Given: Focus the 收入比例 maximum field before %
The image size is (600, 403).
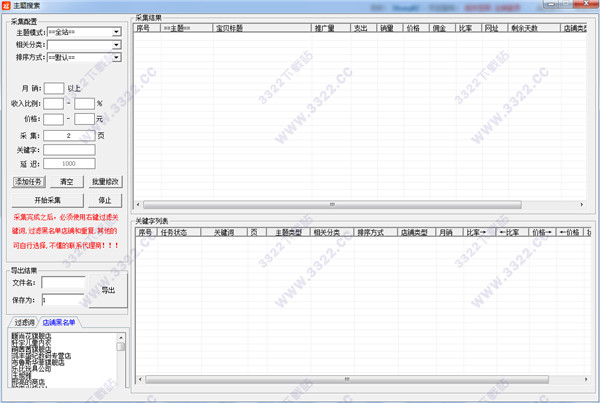Looking at the screenshot, I should (x=85, y=104).
